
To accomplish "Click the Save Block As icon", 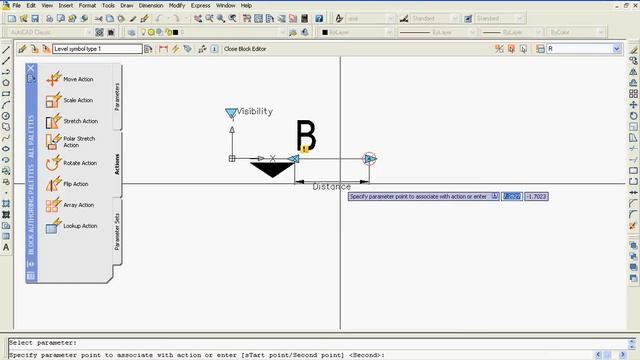I will coord(46,49).
